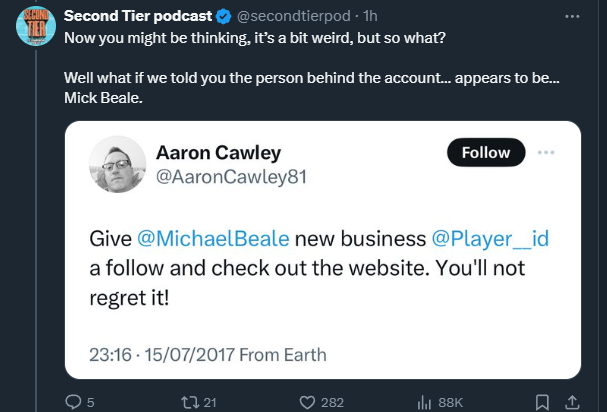View tweet analytics showing 88K views
Image resolution: width=607 pixels, height=412 pixels.
[x=424, y=403]
